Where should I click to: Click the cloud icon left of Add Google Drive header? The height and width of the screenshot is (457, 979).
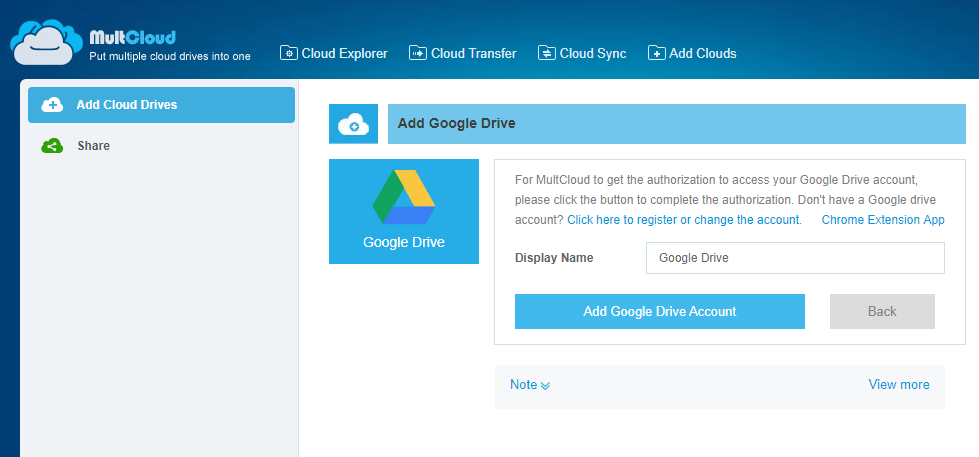pos(353,124)
